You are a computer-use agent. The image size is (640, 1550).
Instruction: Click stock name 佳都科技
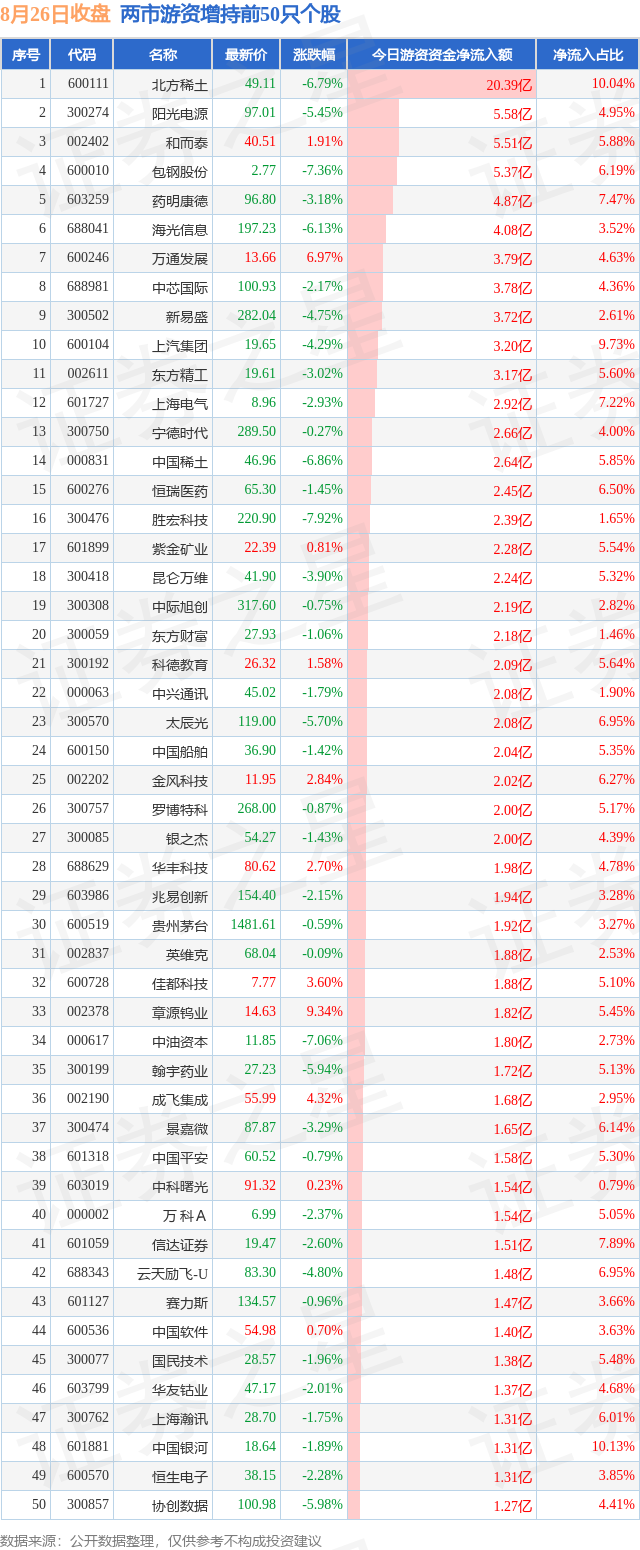coord(180,984)
